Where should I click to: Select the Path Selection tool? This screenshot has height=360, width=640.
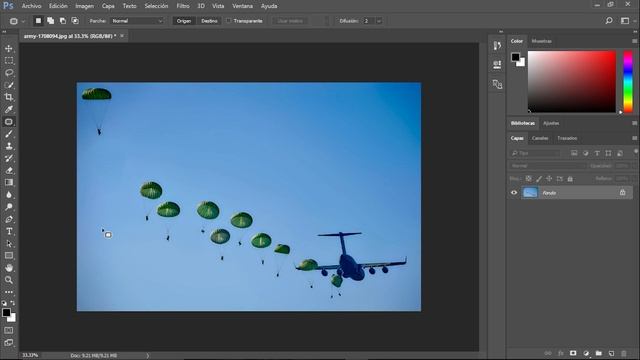pyautogui.click(x=9, y=244)
